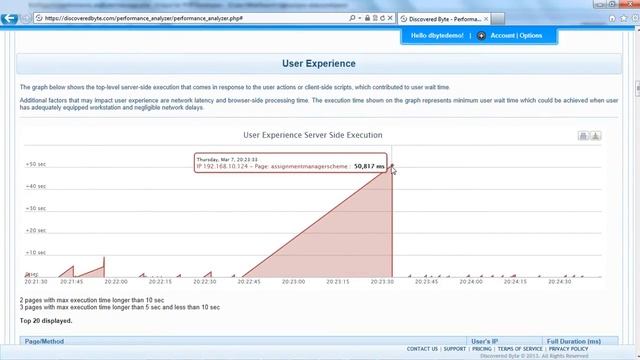Open the PRIVACY POLICY link
The height and width of the screenshot is (360, 640).
568,349
